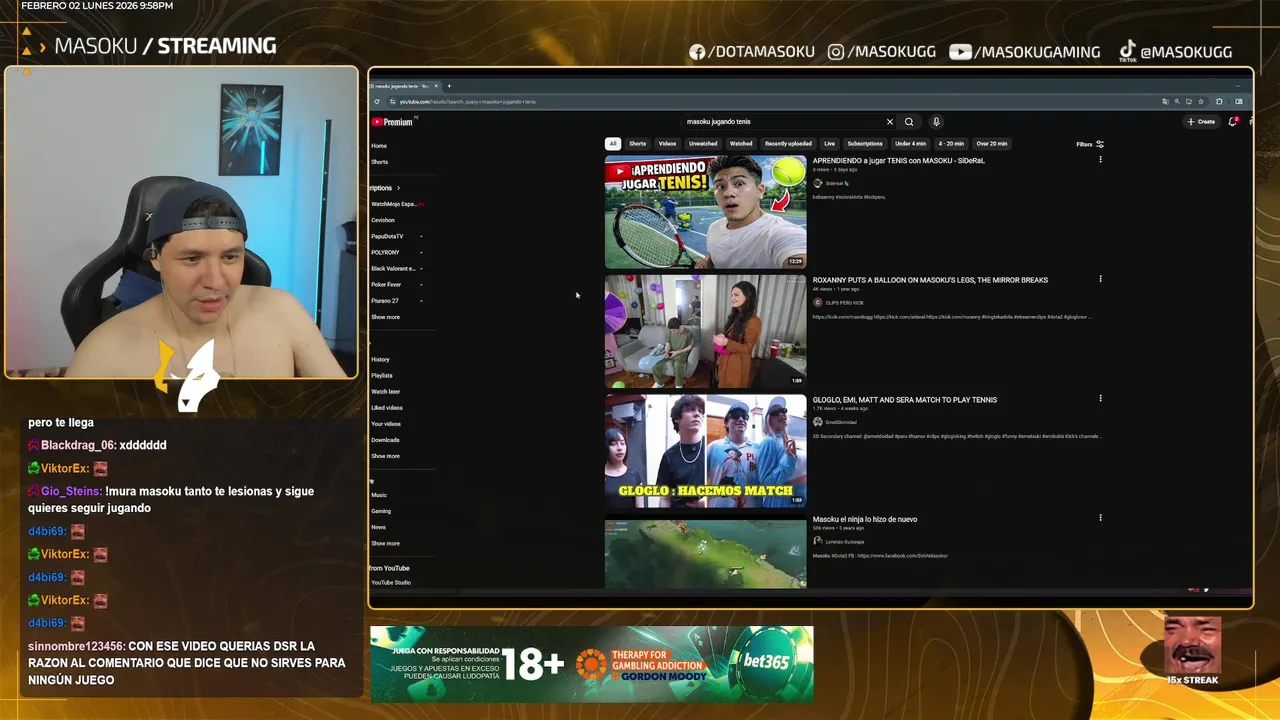Clear the YouTube search box with X

coord(889,122)
